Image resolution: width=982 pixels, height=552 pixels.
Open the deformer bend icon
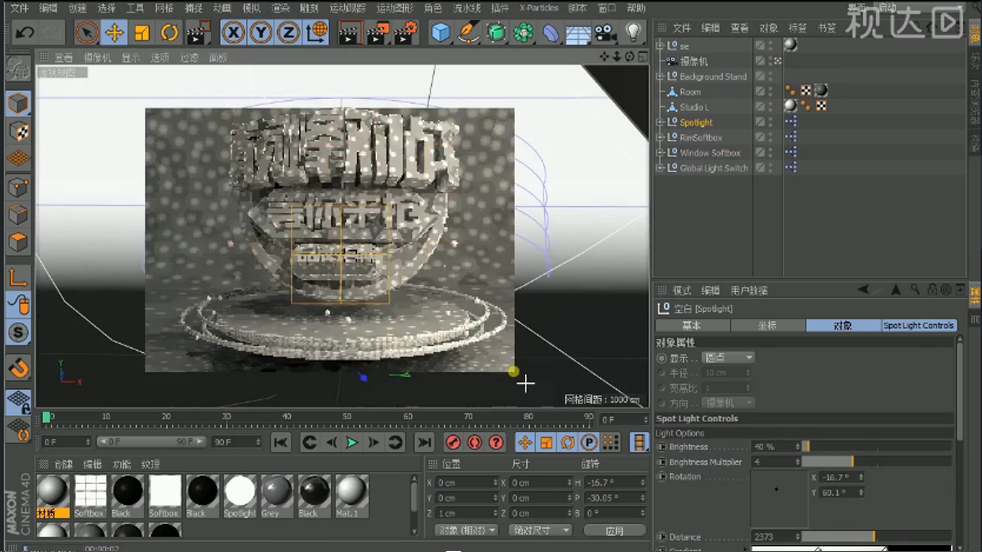tap(550, 32)
